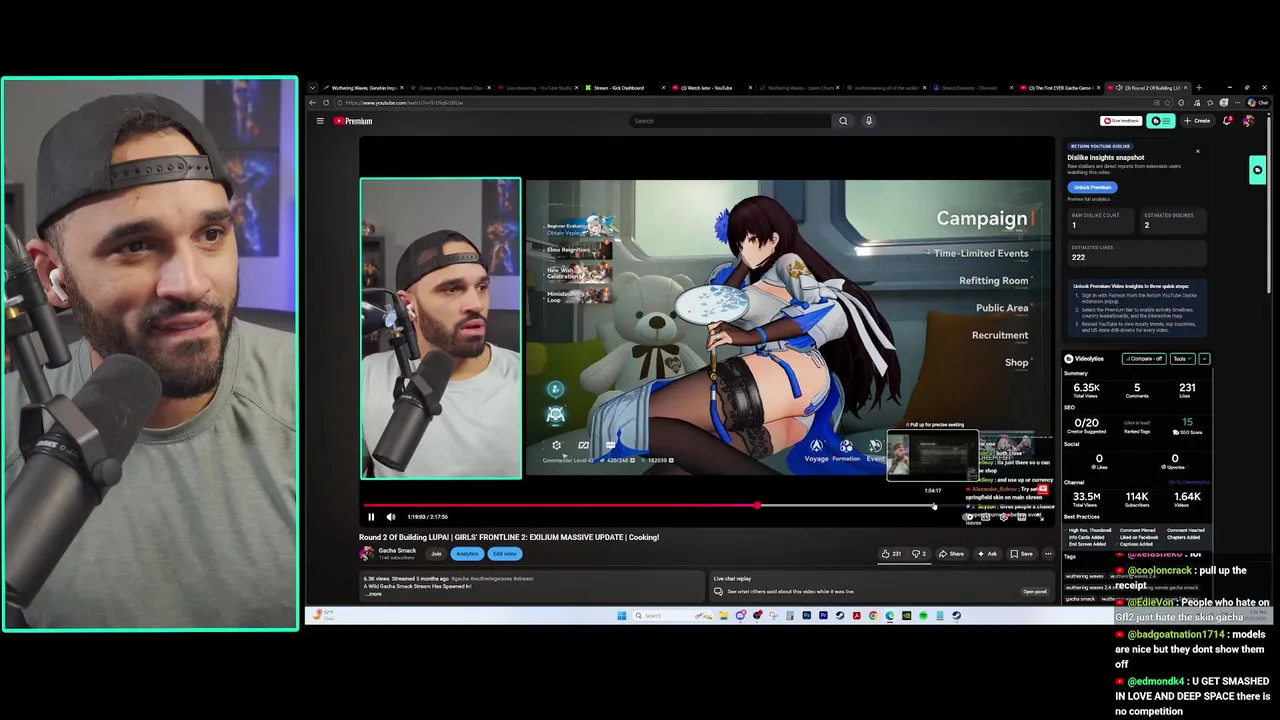Select Recruitment in the game menu

coord(1000,335)
